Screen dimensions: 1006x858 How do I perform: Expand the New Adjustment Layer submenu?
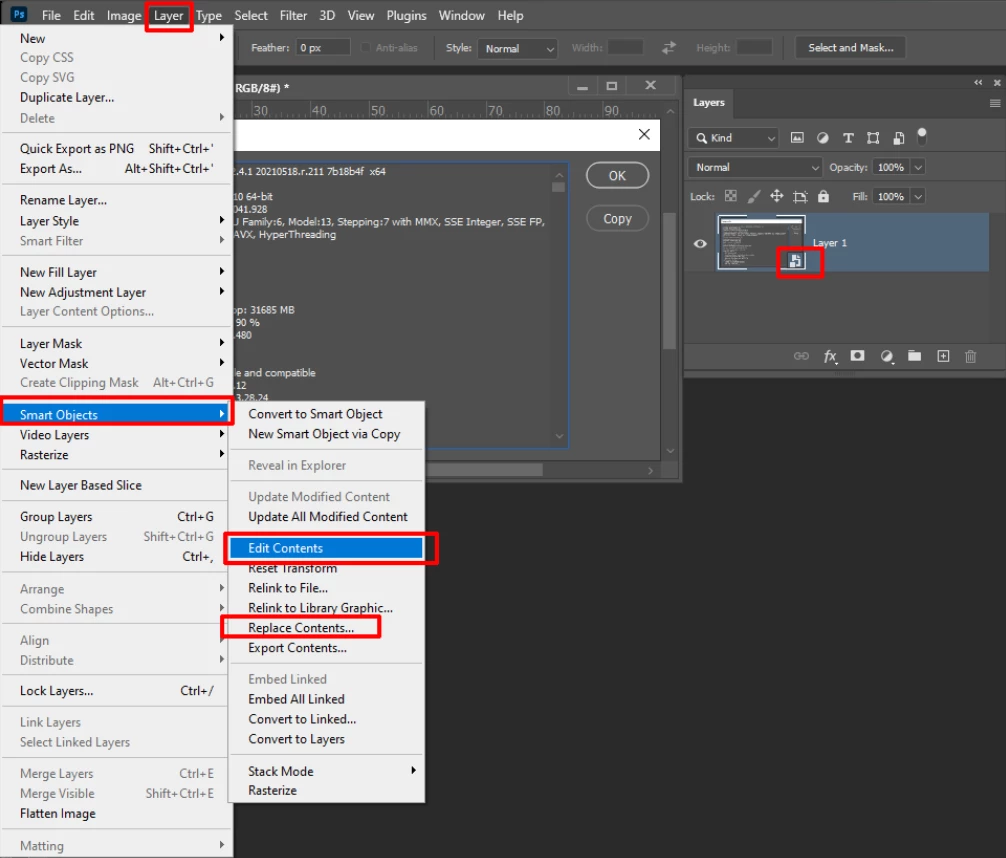[x=116, y=292]
